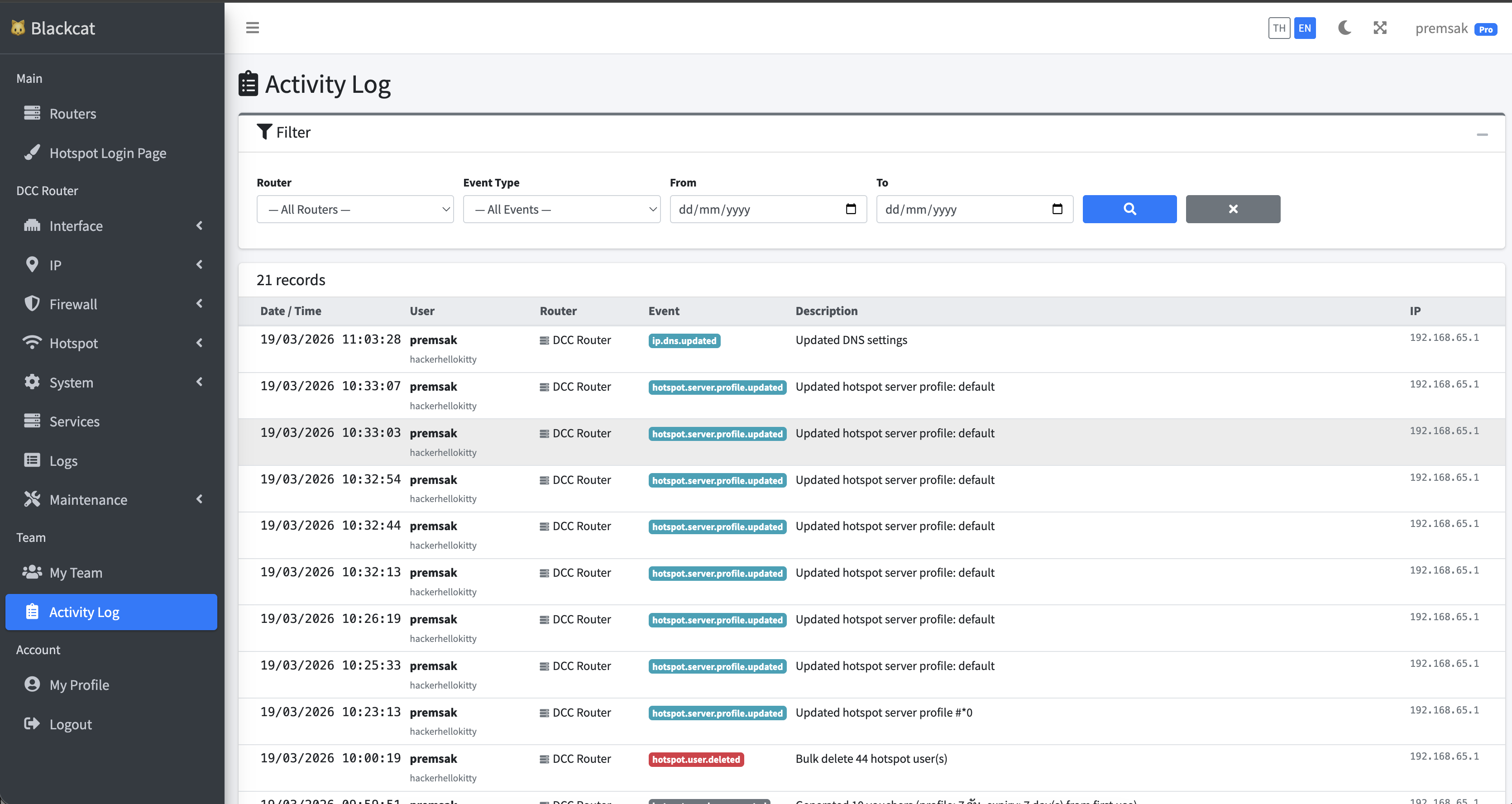The width and height of the screenshot is (1512, 804).
Task: Go to My Team page
Action: 76,572
